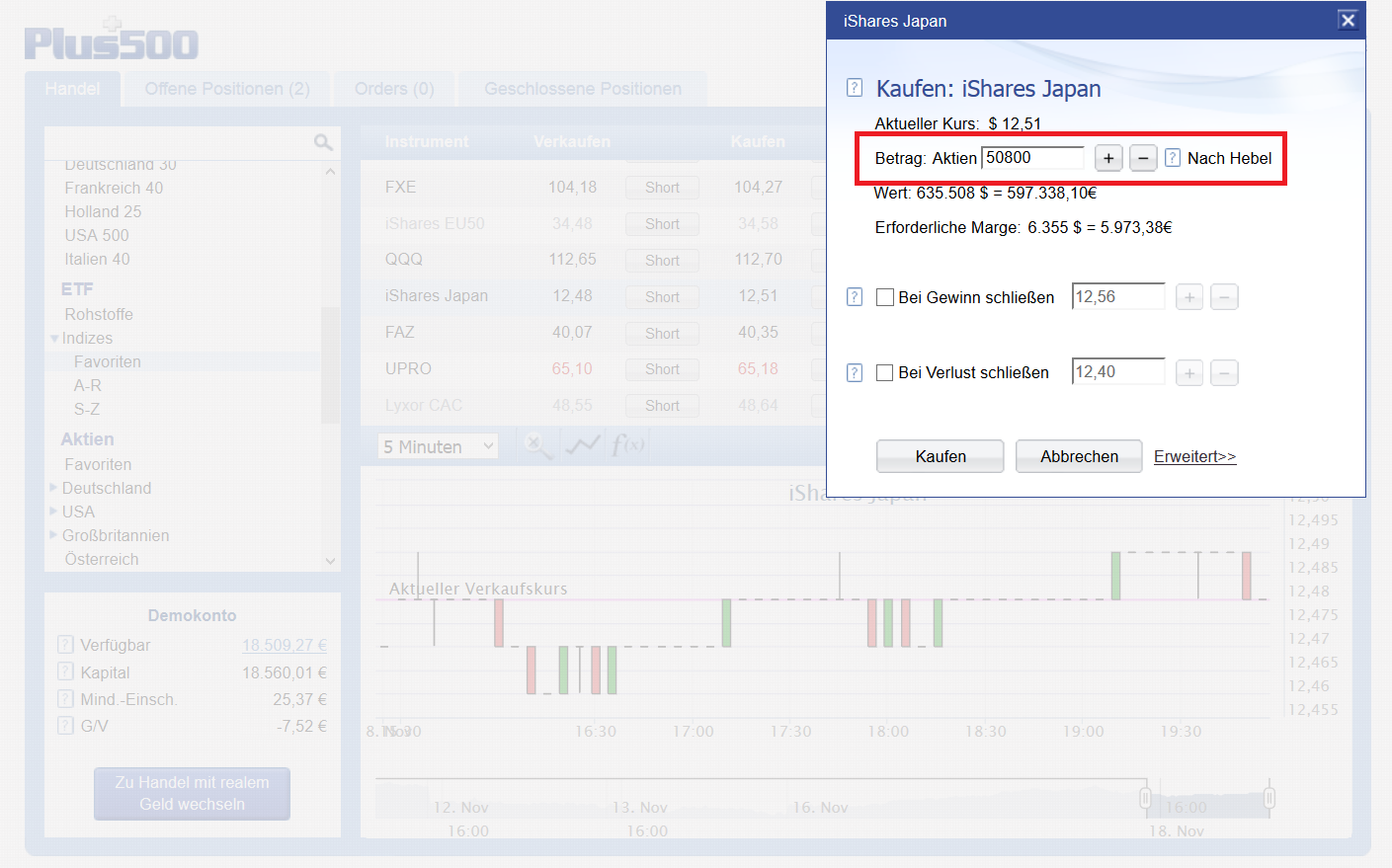Close the iShares Japan dialog
Screen dimensions: 1392x868
(1348, 20)
